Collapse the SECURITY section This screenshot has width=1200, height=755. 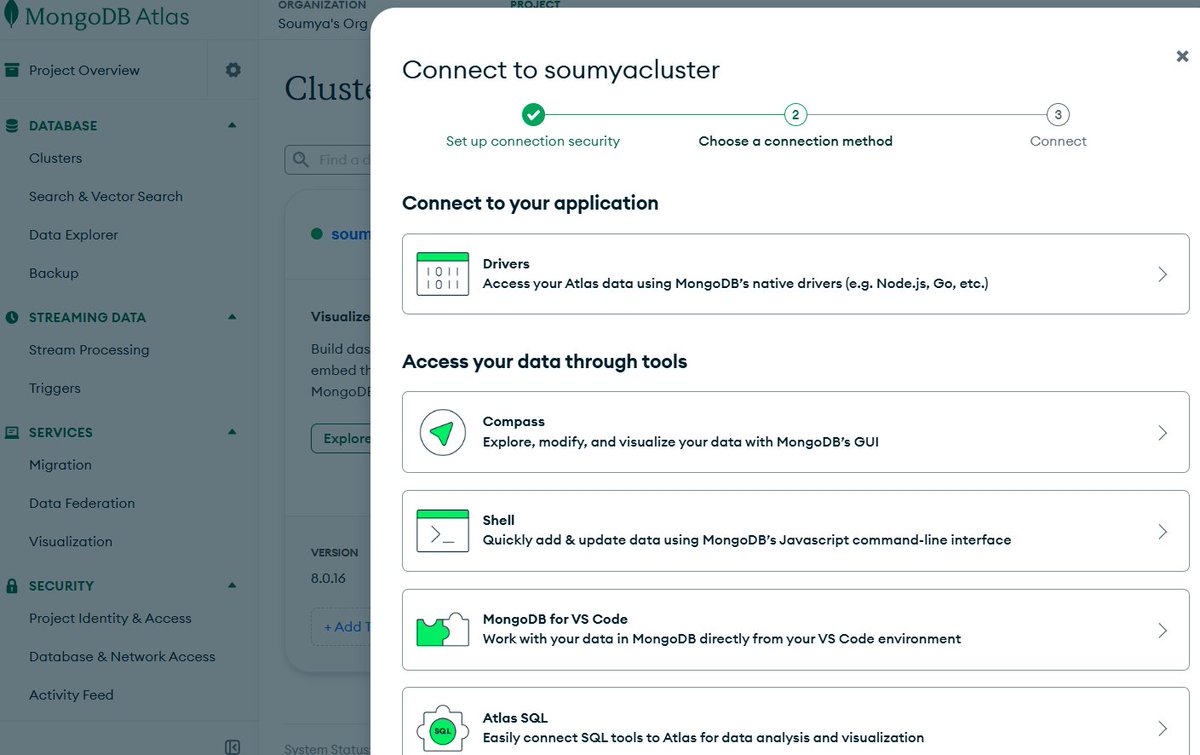click(x=232, y=586)
